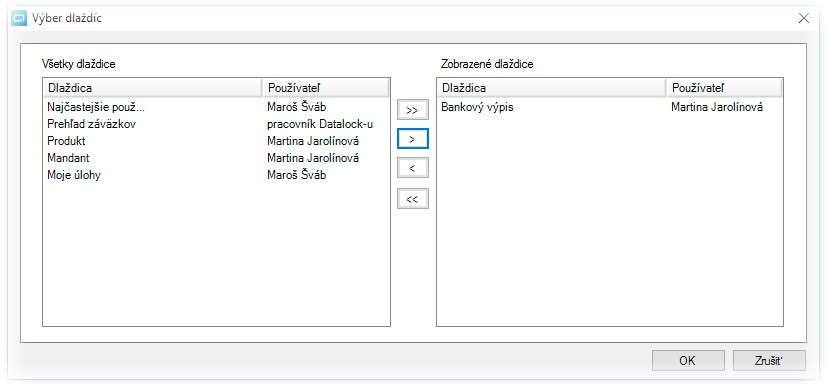This screenshot has width=827, height=387.
Task: Cancel the dialog with Zrušiť button
Action: [x=769, y=361]
